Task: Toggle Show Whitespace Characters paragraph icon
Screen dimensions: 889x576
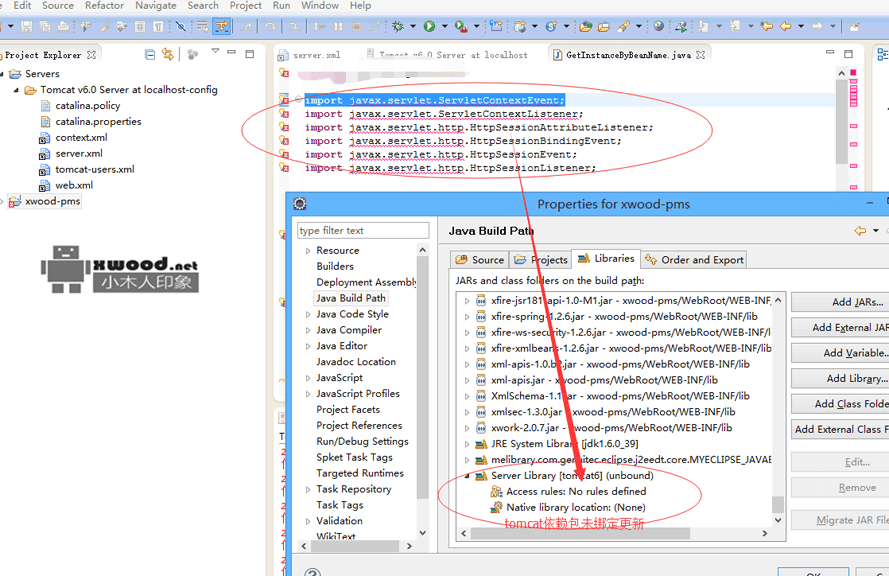Action: 158,26
